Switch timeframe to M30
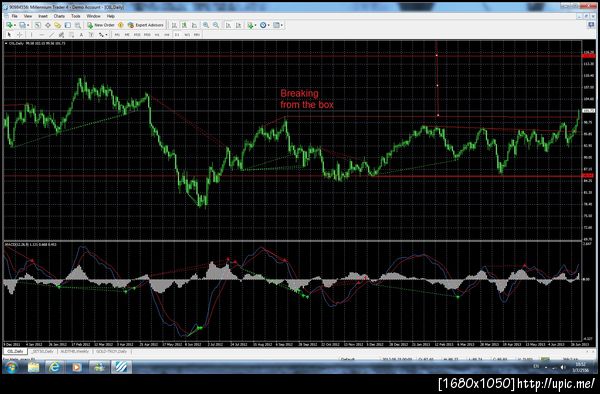 click(x=147, y=35)
